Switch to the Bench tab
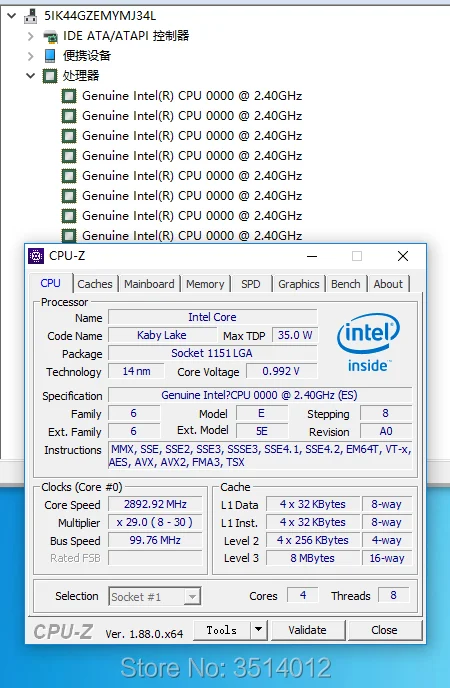The height and width of the screenshot is (688, 450). pos(346,284)
